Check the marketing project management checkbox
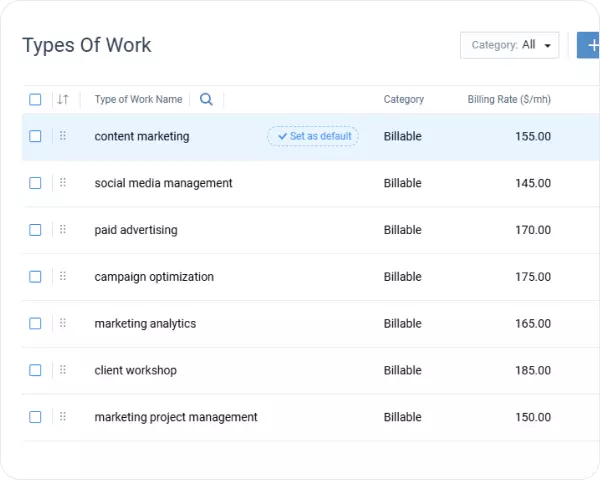This screenshot has height=480, width=600. (35, 417)
